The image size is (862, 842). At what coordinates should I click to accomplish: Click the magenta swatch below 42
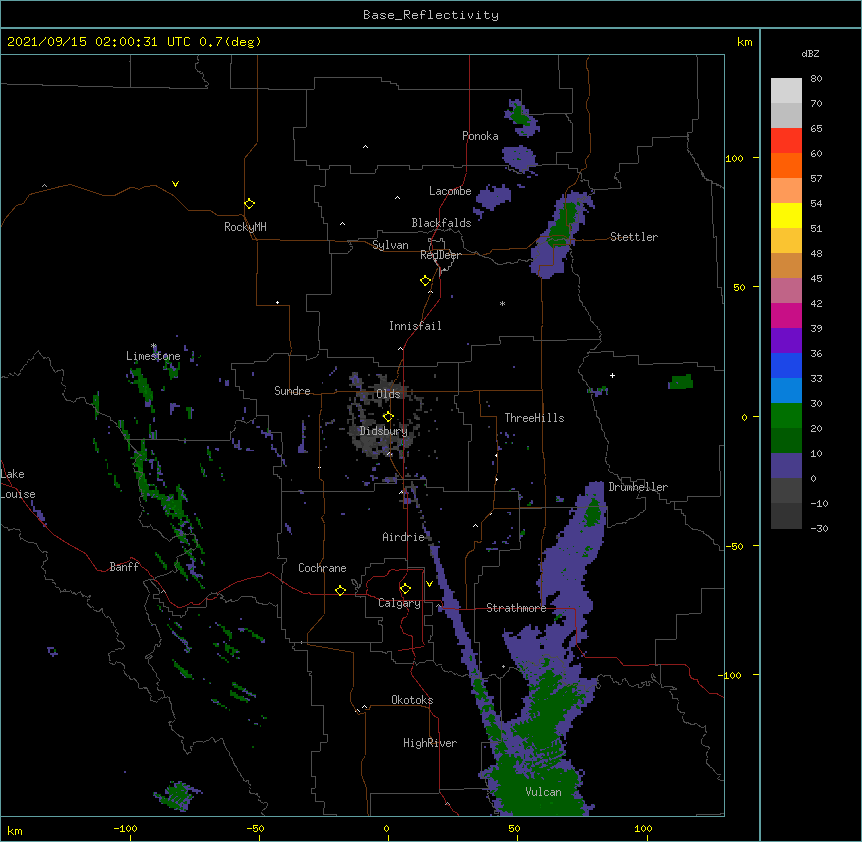786,315
